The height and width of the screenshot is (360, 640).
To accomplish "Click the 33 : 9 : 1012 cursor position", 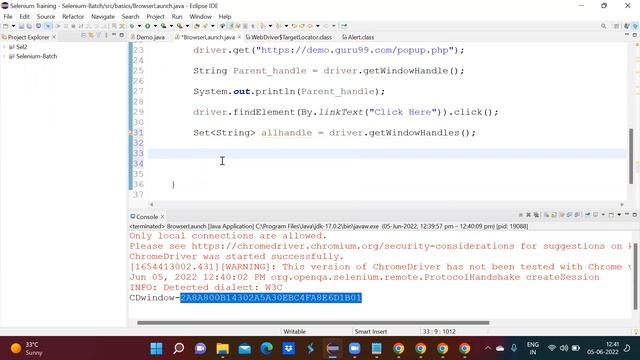I will pyautogui.click(x=439, y=331).
